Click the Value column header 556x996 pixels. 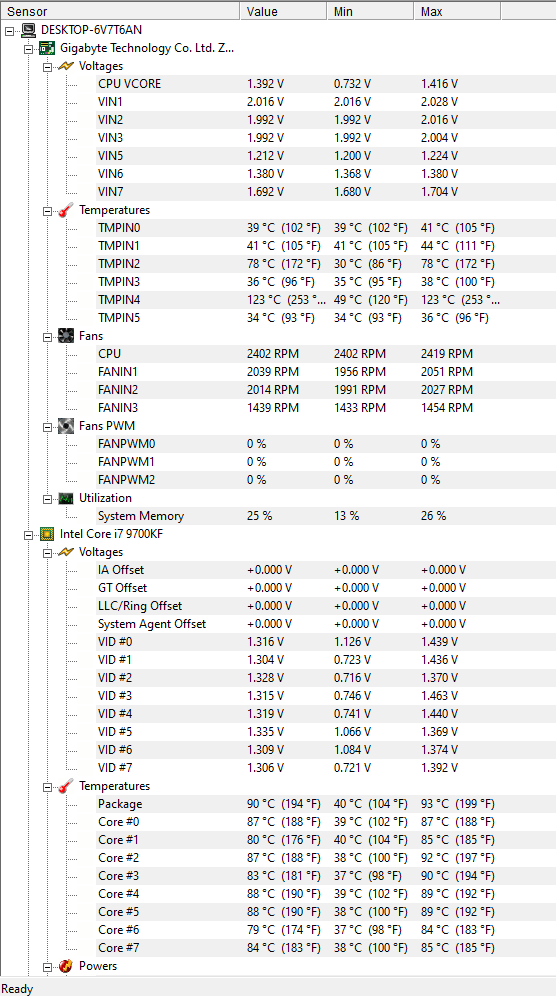[x=284, y=11]
